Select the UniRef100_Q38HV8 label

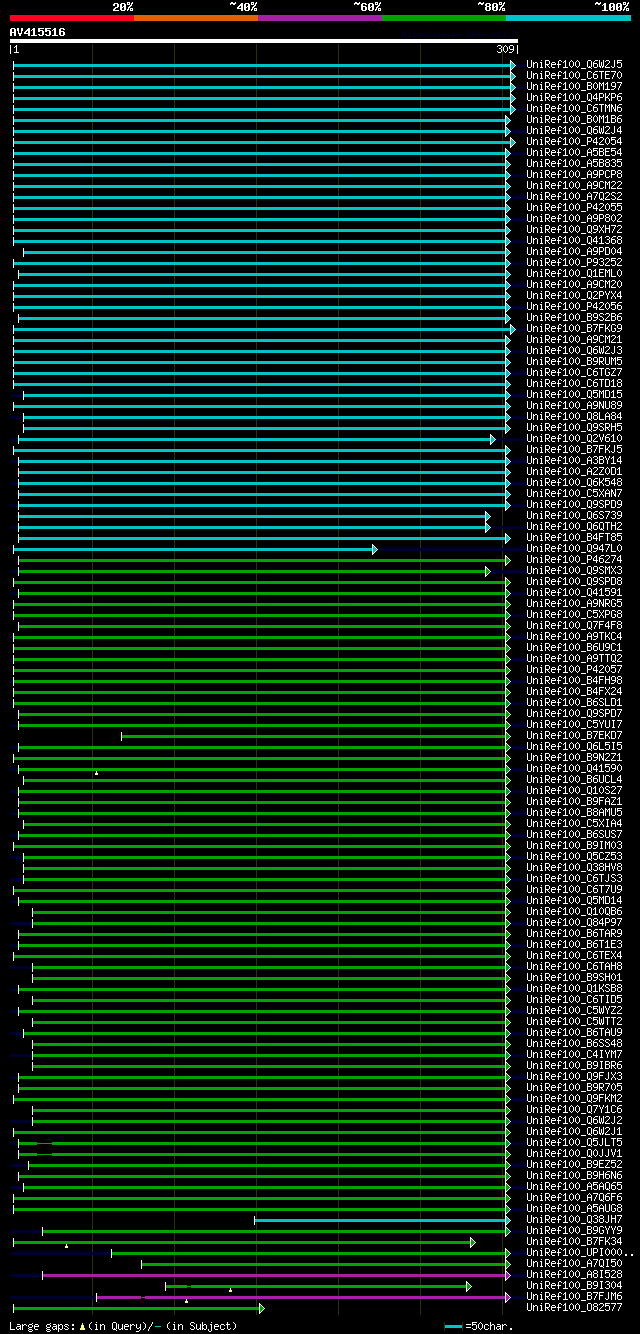(574, 867)
